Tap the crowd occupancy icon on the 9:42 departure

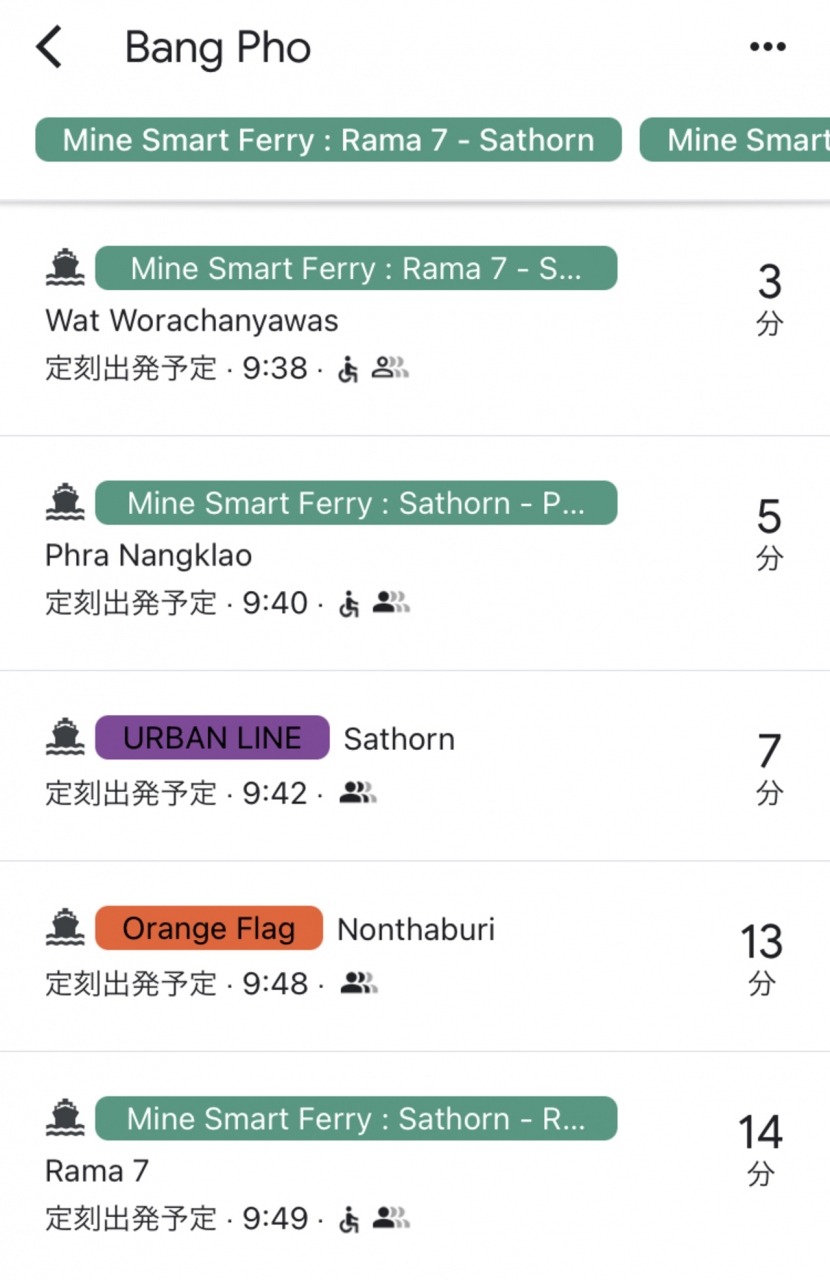click(358, 794)
